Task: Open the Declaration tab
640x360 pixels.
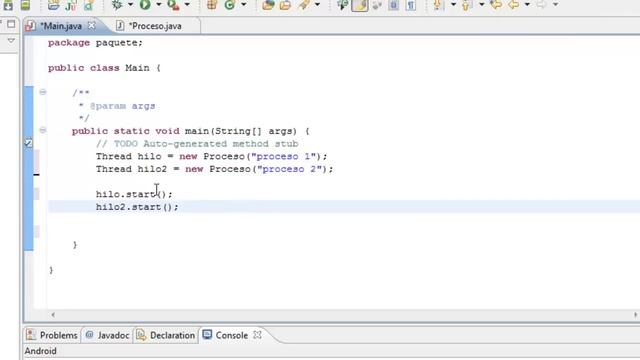Action: pos(166,335)
